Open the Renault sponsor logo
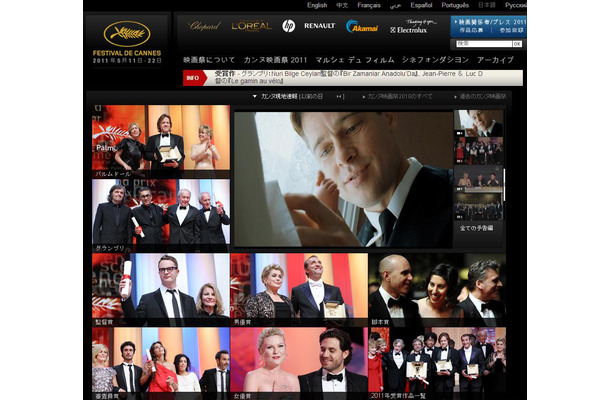The image size is (610, 400). 319,26
